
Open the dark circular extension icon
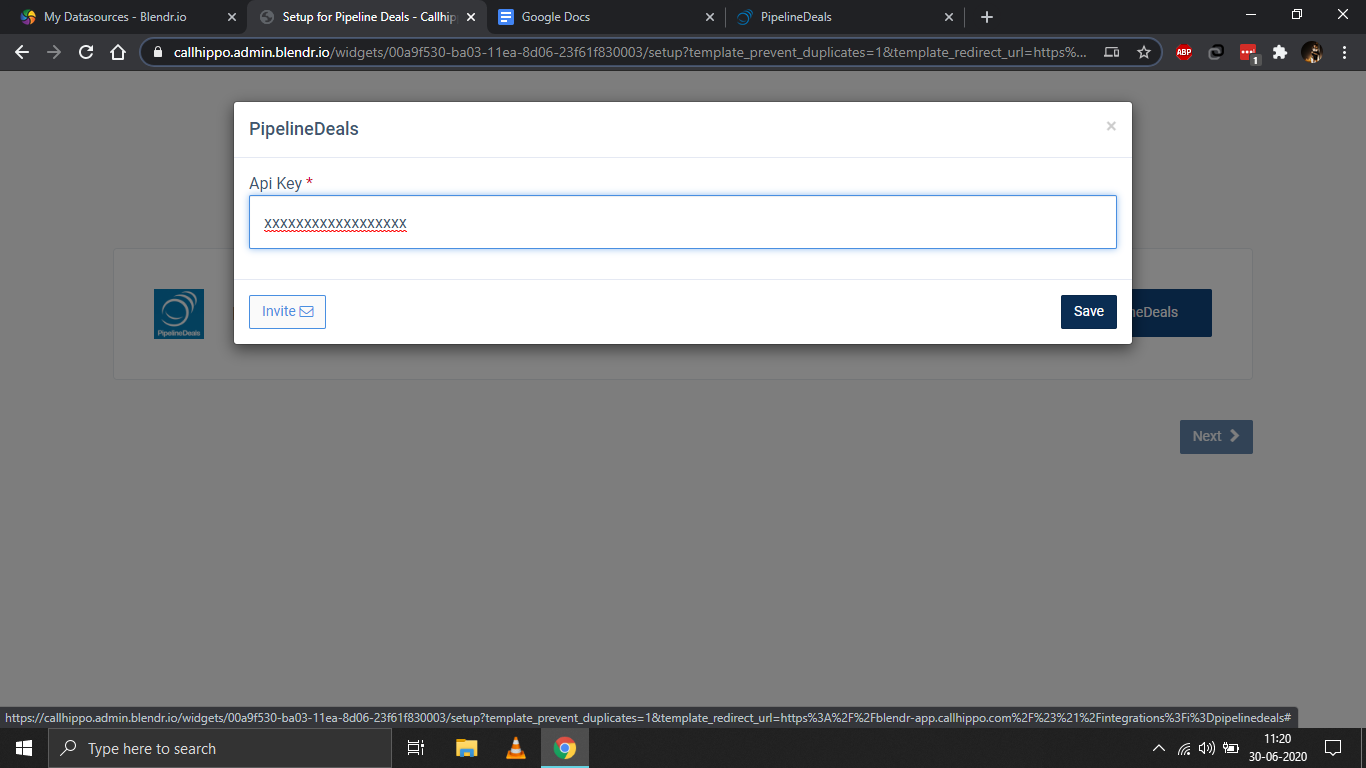(x=1216, y=52)
